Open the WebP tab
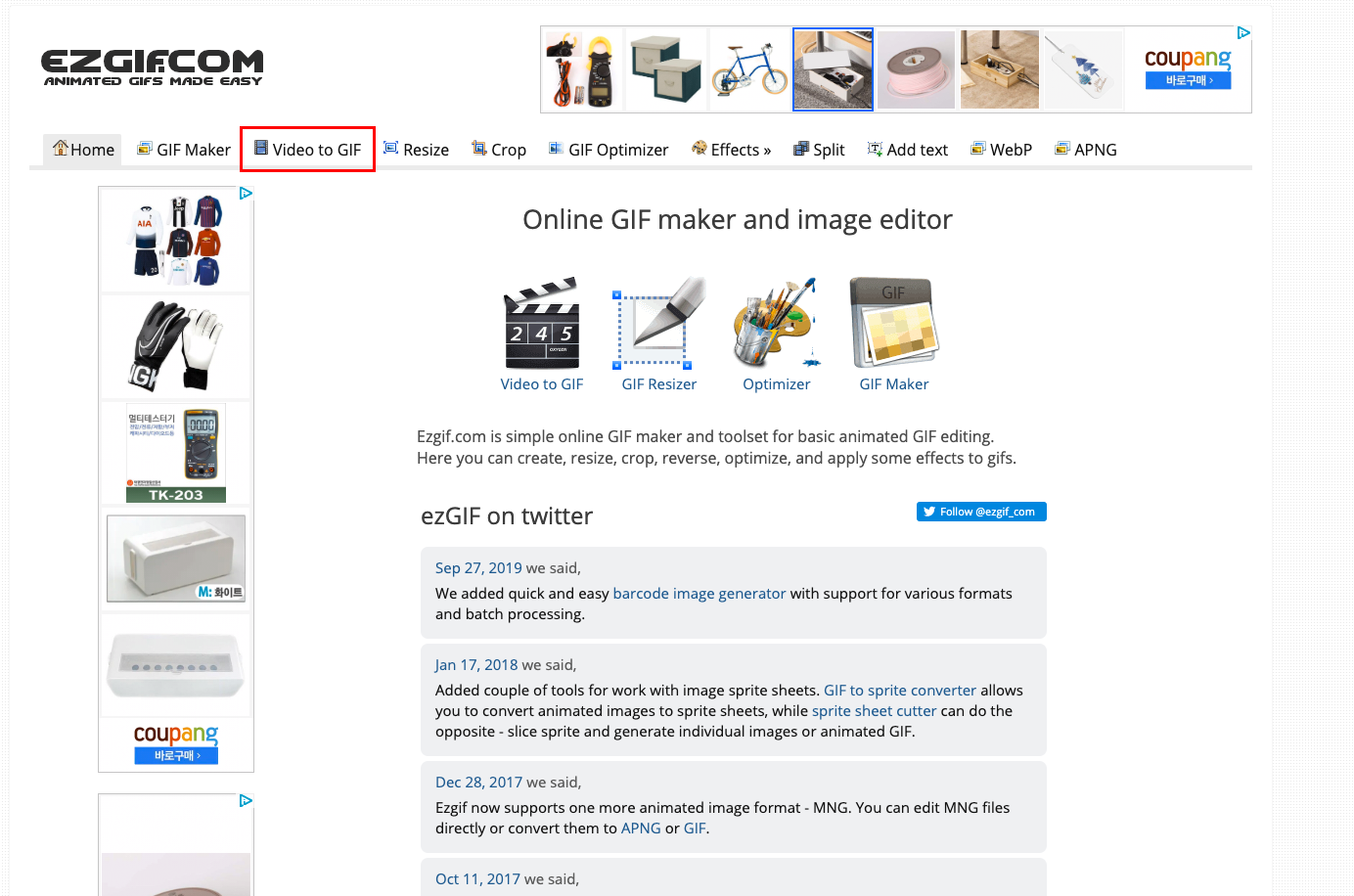Screen dimensions: 1354x896 (x=1001, y=150)
